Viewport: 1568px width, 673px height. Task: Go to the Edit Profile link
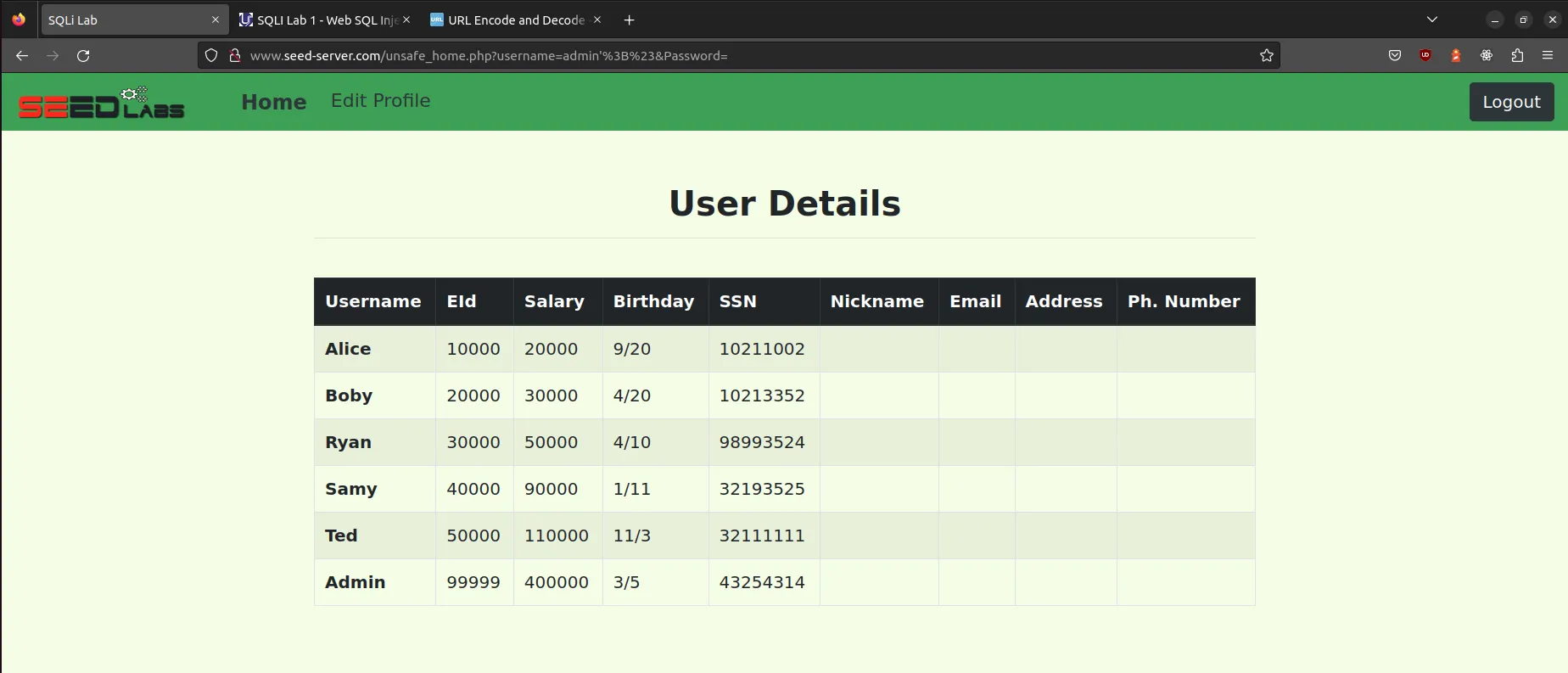click(380, 101)
